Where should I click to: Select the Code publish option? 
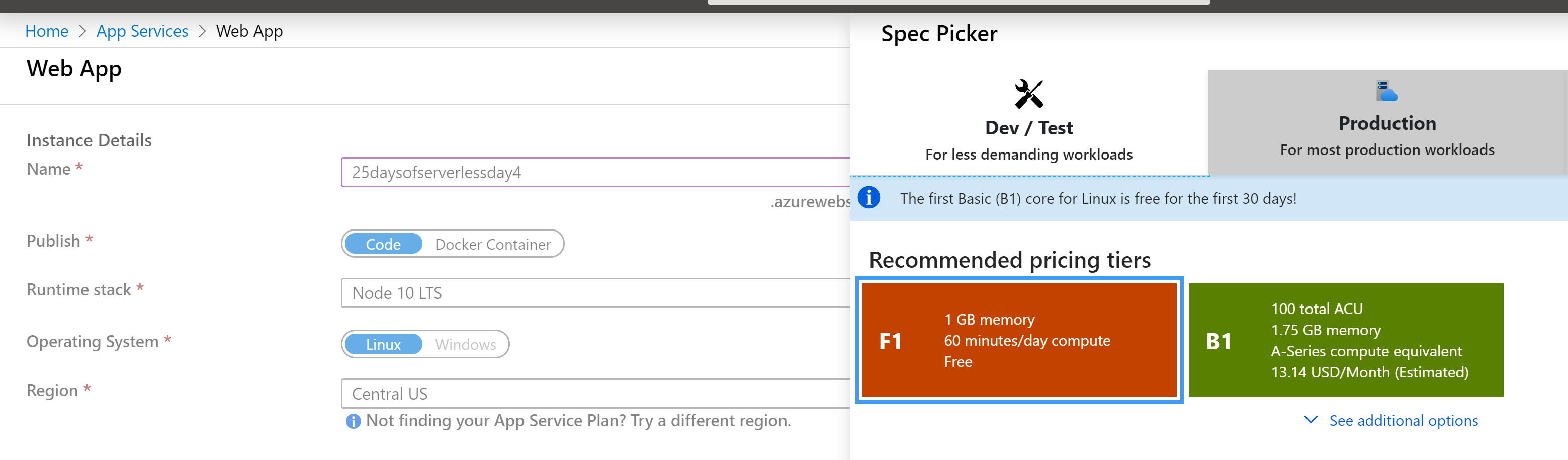pos(383,244)
